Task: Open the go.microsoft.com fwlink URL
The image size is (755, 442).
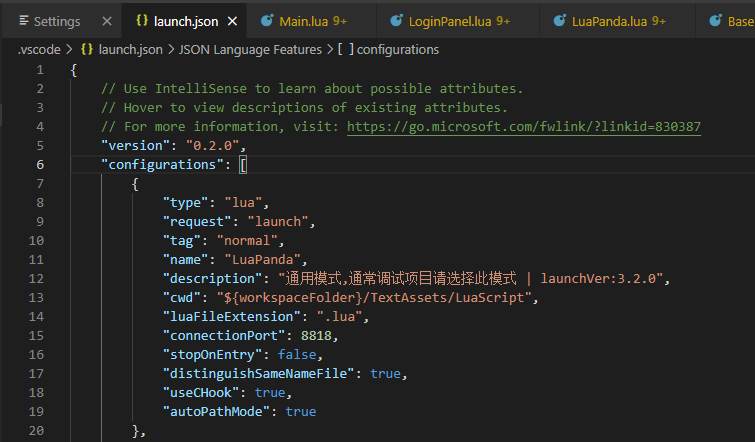Action: coord(524,127)
